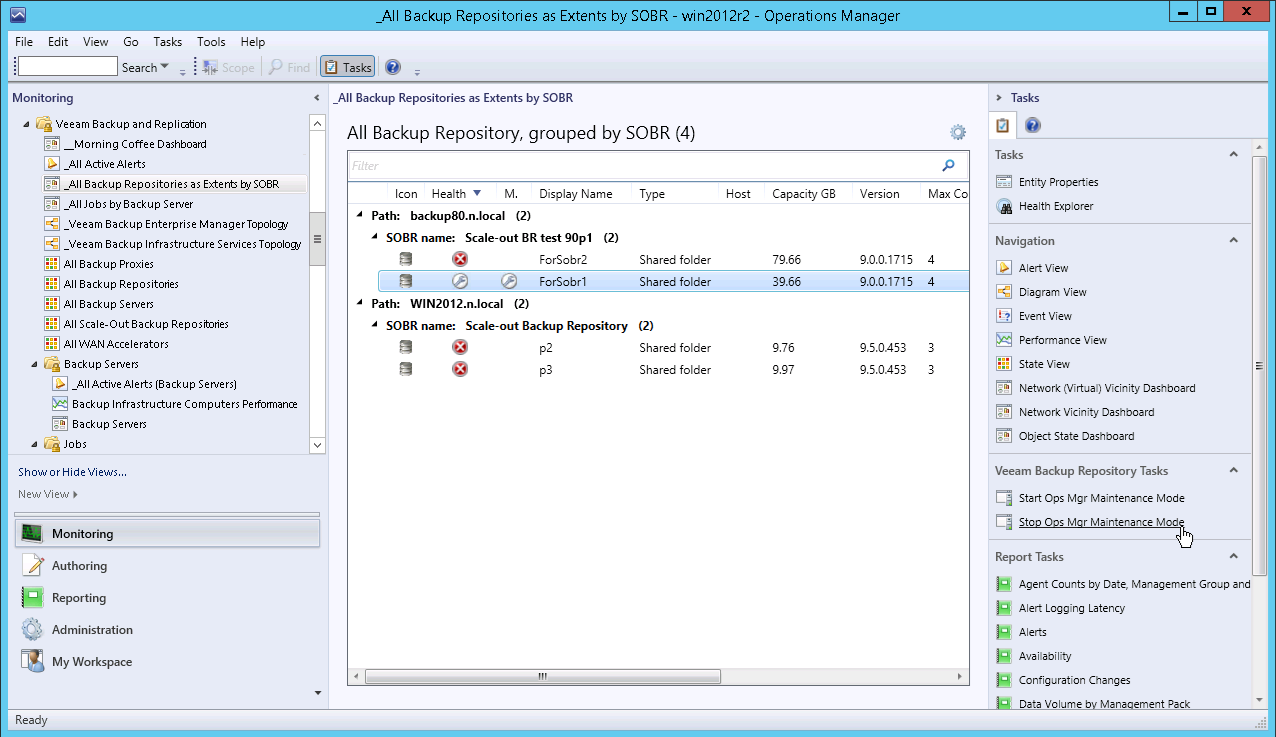Click the Administration gear icon

pos(33,630)
